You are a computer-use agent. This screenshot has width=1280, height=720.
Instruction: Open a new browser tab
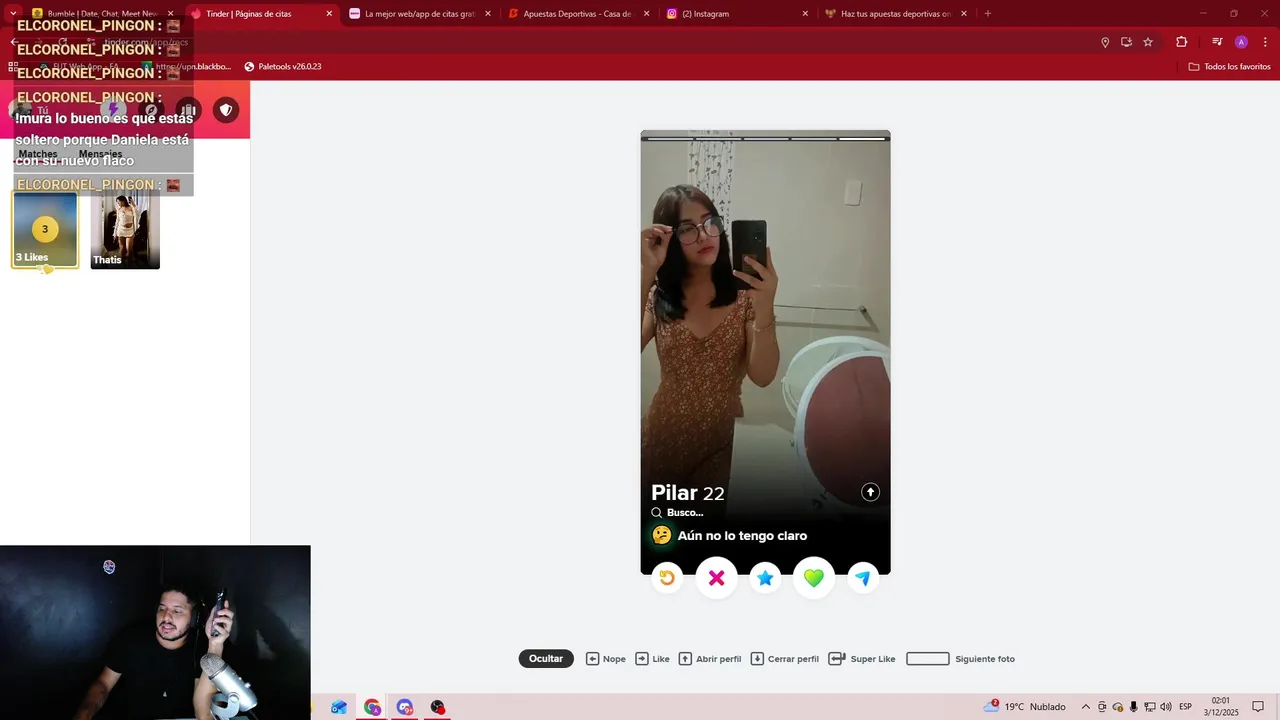tap(988, 14)
